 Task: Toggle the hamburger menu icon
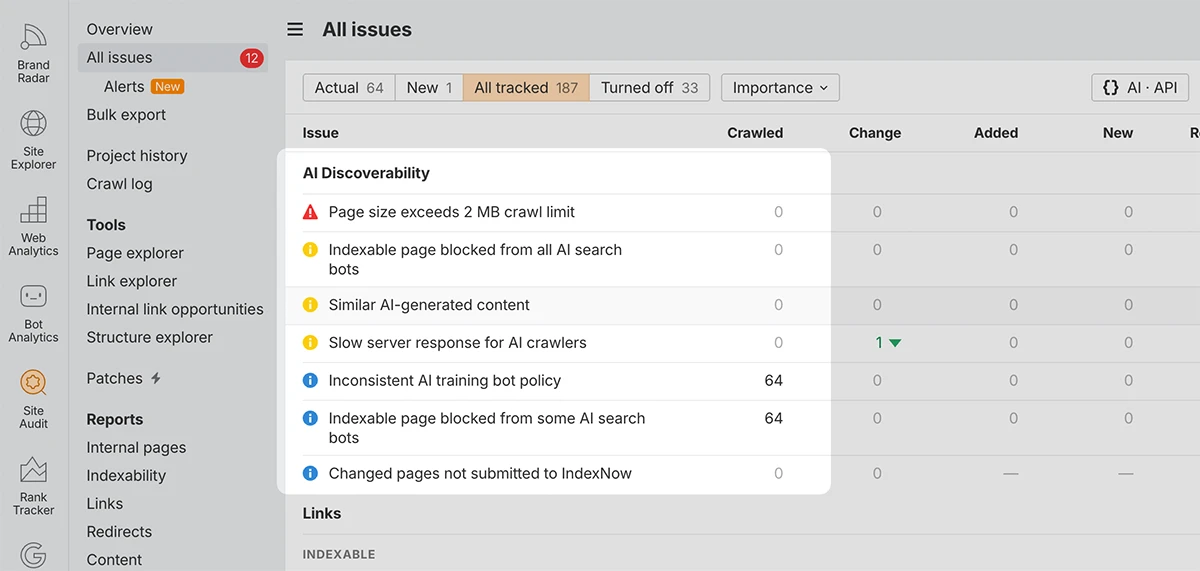point(295,30)
